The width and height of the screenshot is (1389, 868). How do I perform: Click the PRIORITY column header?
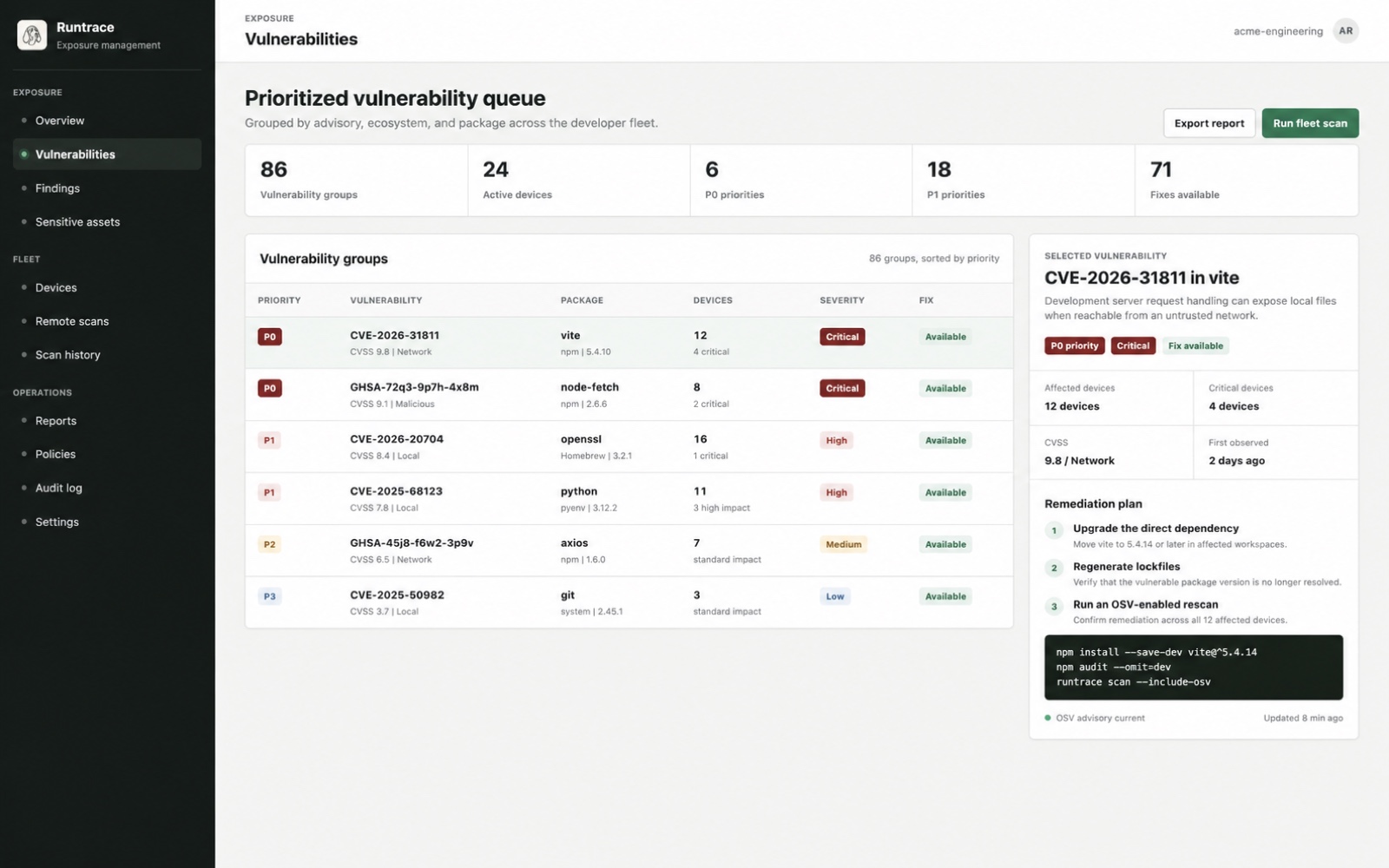279,300
